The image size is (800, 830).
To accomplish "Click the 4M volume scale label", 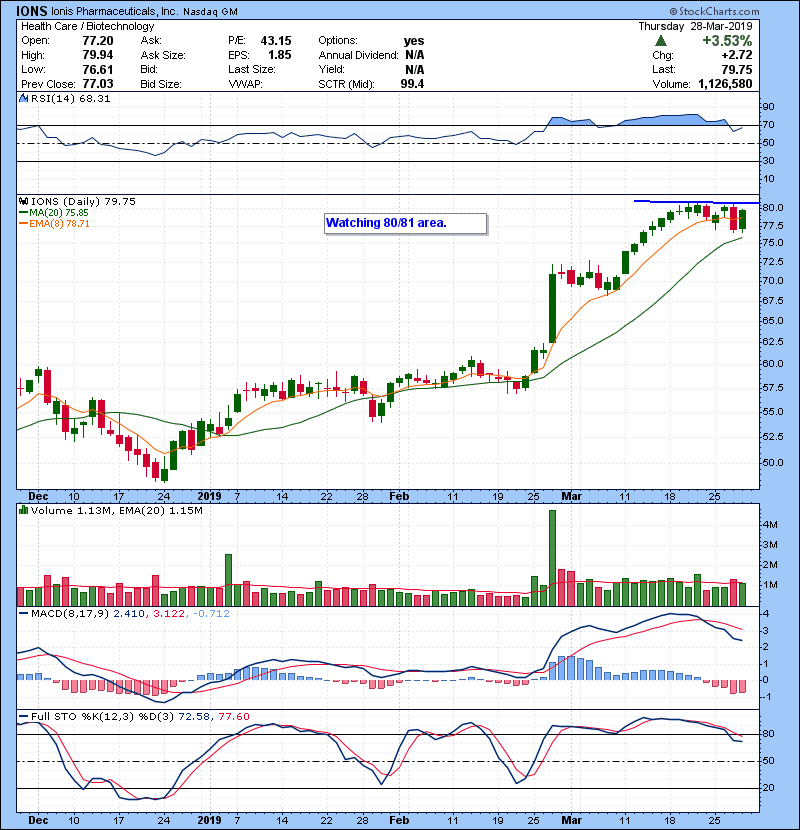I will point(769,525).
